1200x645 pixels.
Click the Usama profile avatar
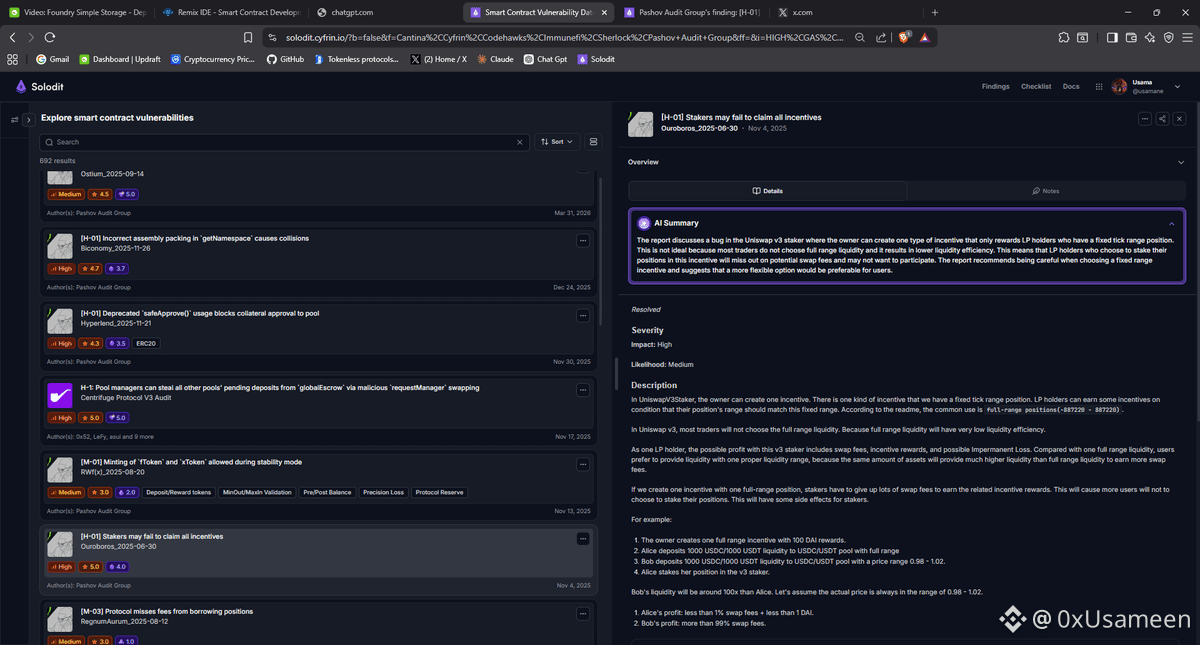point(1119,87)
